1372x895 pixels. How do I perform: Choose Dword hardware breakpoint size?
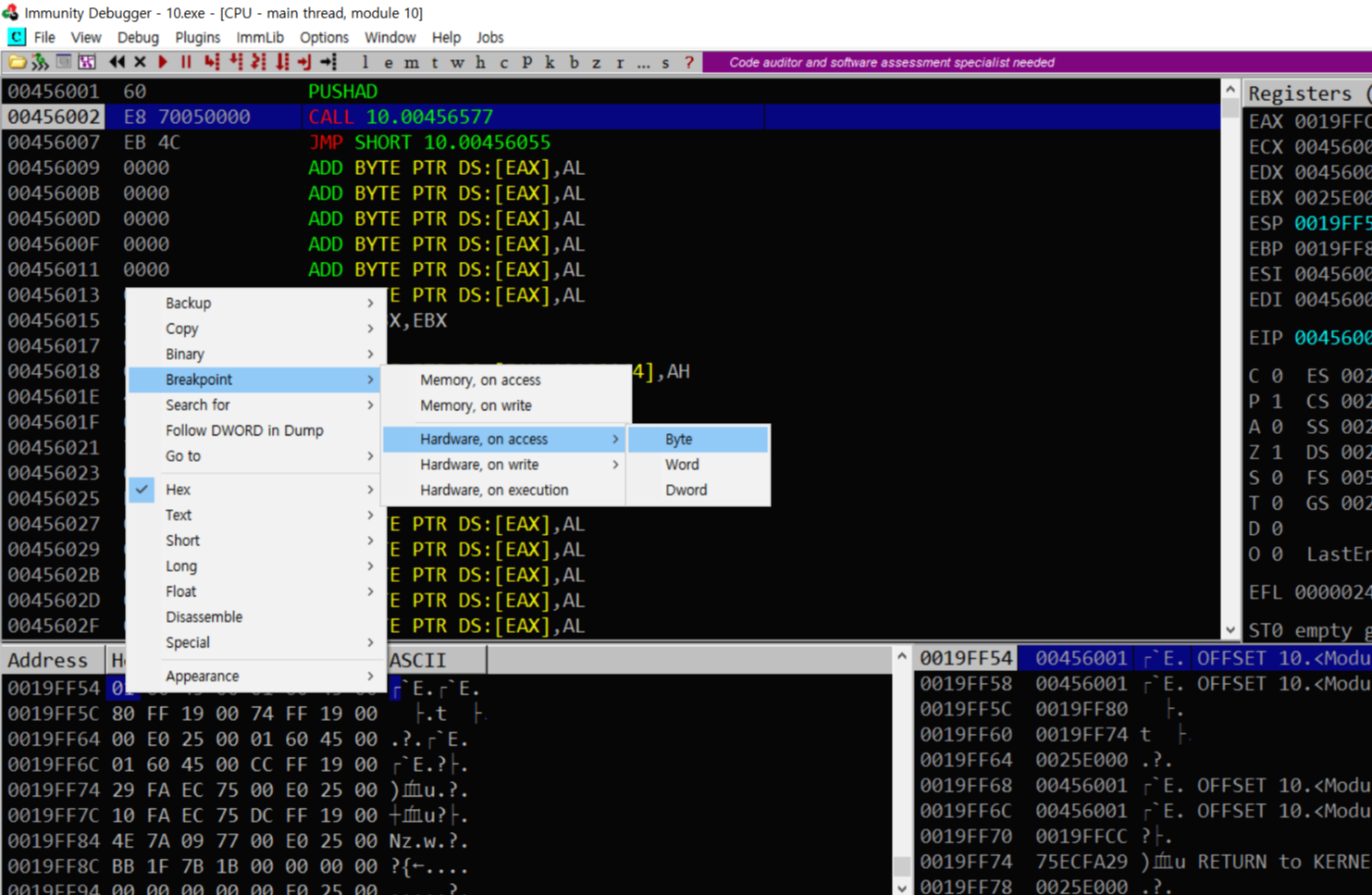[698, 491]
